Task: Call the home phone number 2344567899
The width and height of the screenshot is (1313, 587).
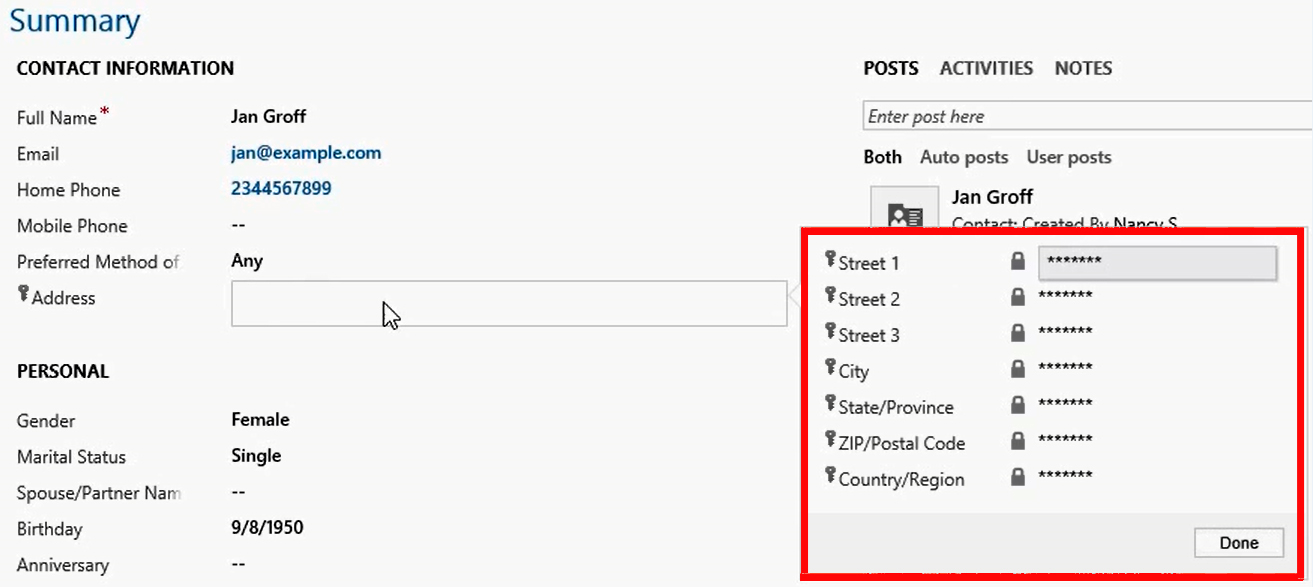Action: tap(281, 188)
